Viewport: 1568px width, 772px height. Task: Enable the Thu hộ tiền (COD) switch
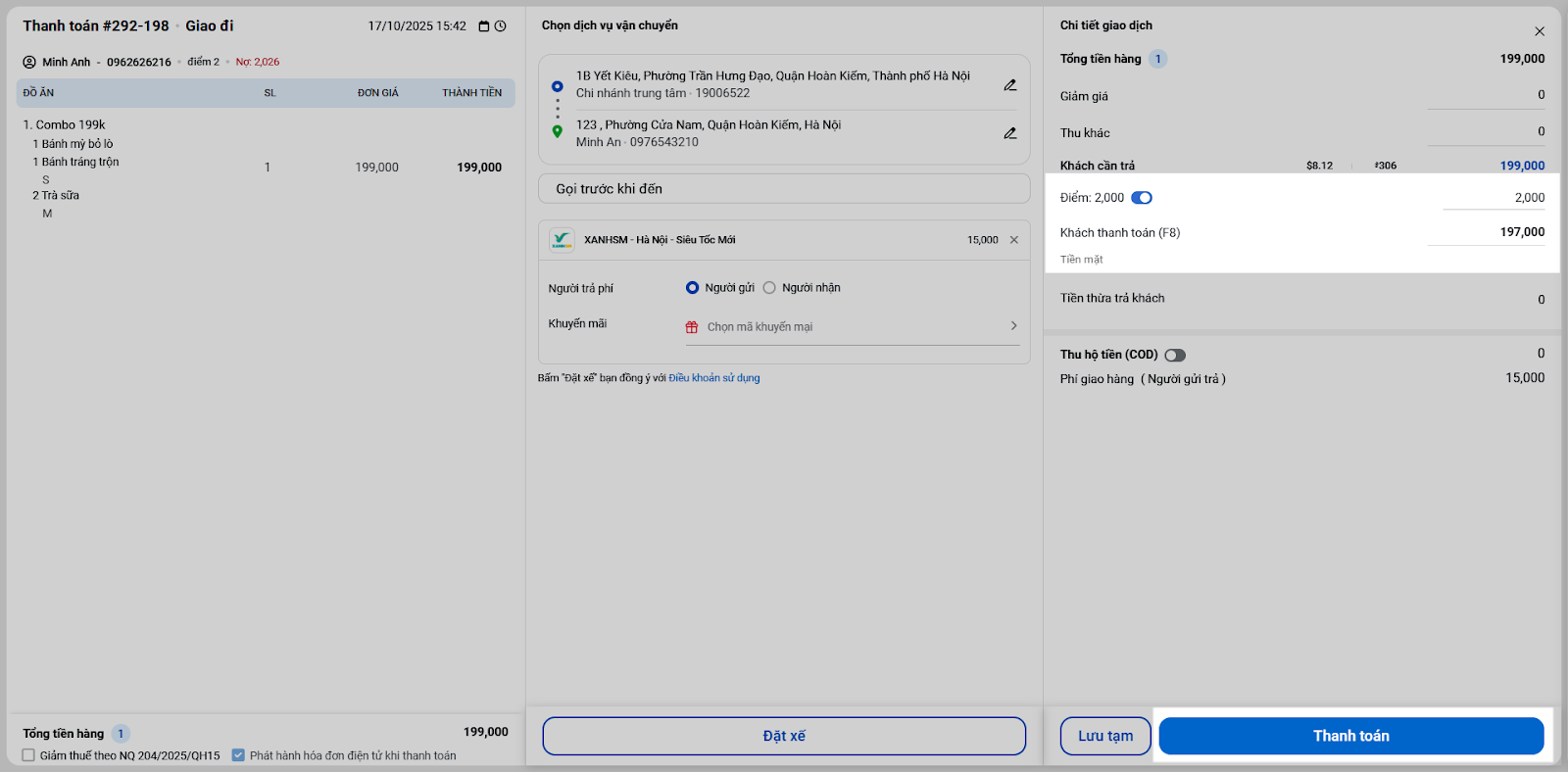pyautogui.click(x=1175, y=355)
